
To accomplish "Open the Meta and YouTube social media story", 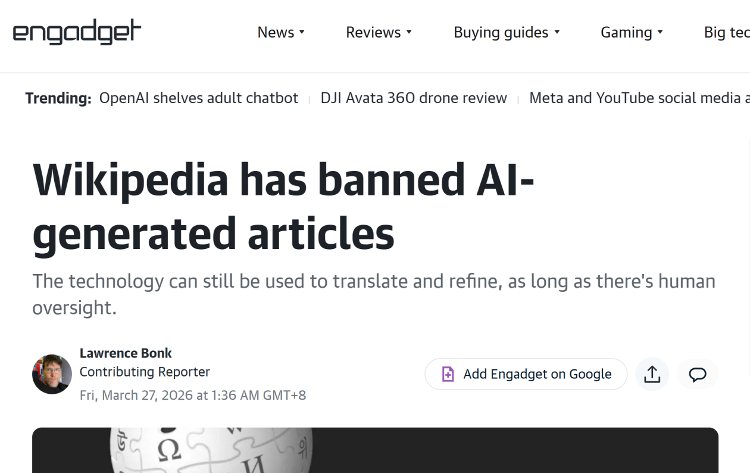I will tap(638, 98).
